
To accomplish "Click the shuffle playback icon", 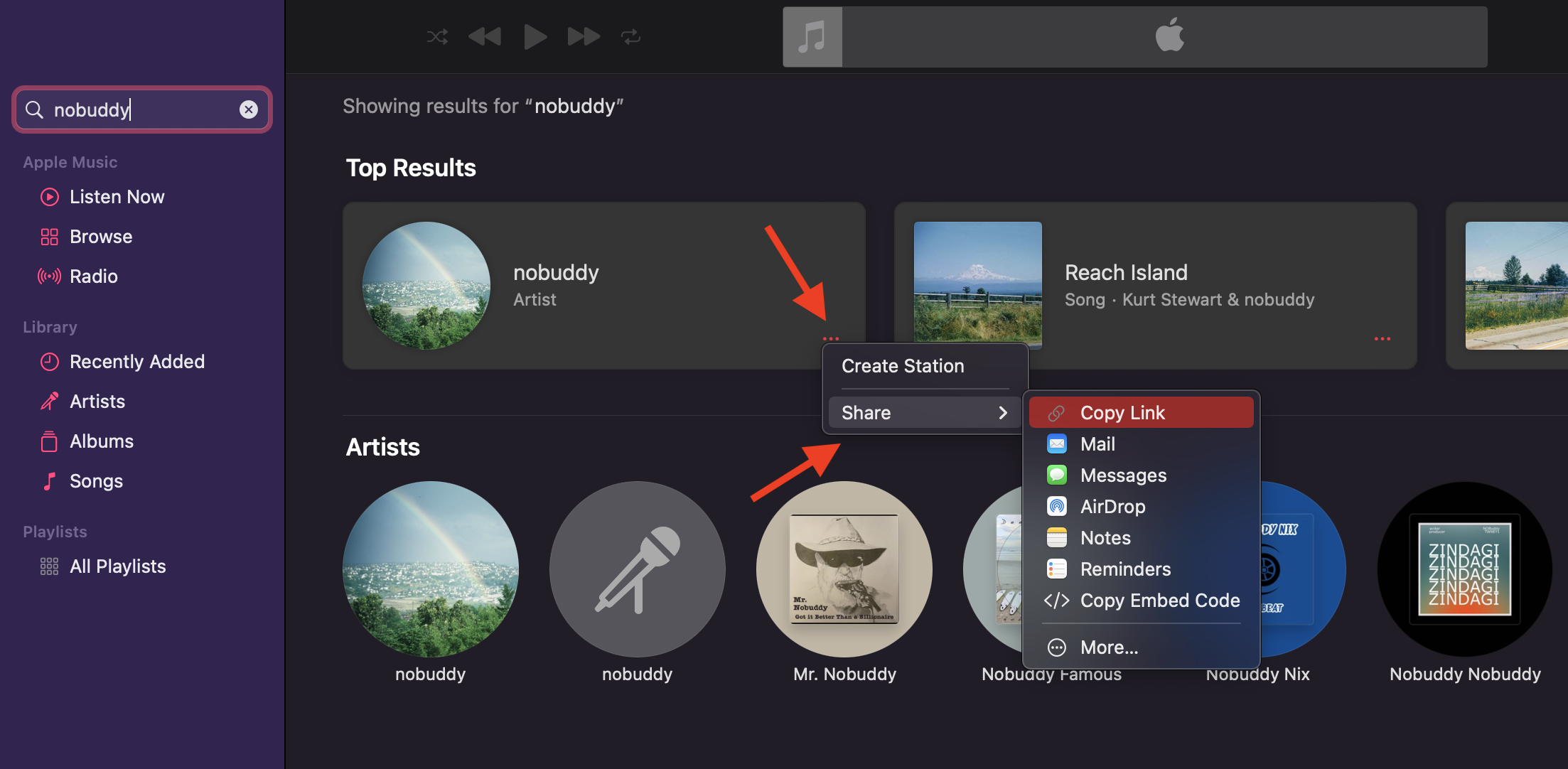I will point(436,36).
